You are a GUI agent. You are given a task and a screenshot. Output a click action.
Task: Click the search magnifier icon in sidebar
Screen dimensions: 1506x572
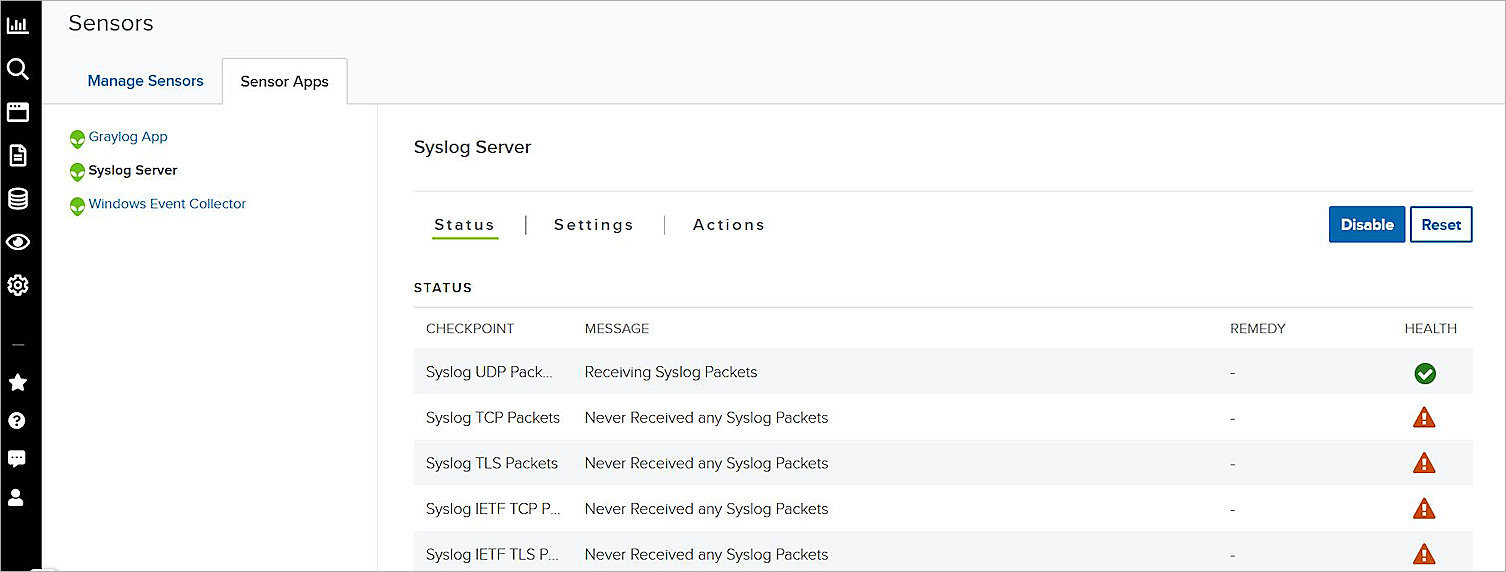pyautogui.click(x=18, y=69)
